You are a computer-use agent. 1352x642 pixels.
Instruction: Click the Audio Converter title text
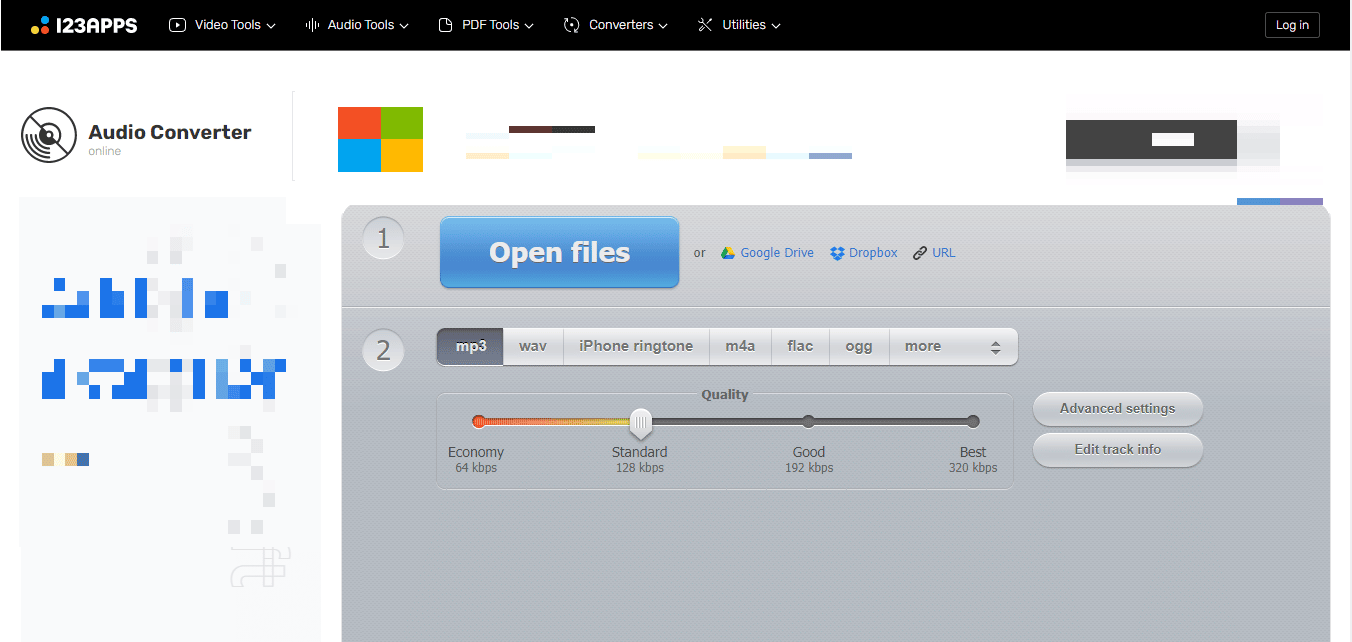[170, 132]
